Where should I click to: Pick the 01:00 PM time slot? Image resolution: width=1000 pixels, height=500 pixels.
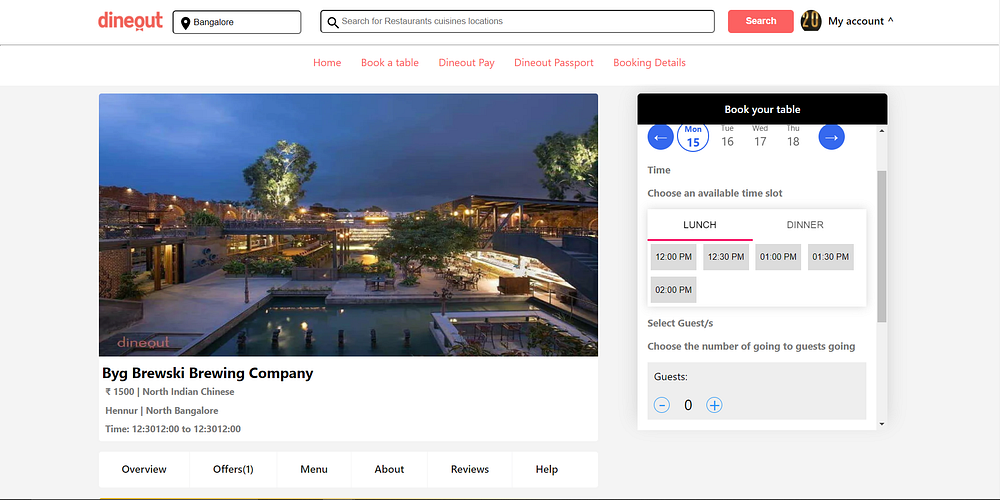778,257
